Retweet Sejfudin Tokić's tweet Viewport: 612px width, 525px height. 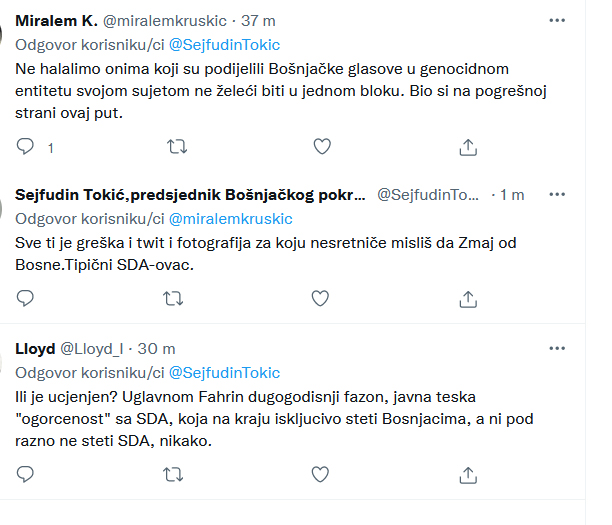click(x=175, y=298)
